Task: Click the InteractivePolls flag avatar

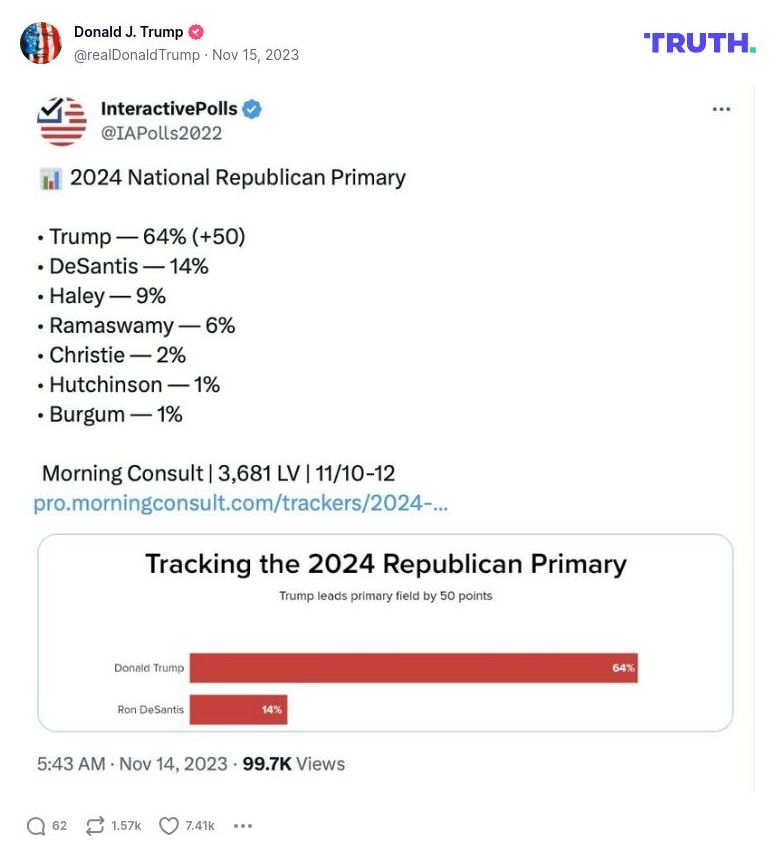Action: click(x=59, y=119)
